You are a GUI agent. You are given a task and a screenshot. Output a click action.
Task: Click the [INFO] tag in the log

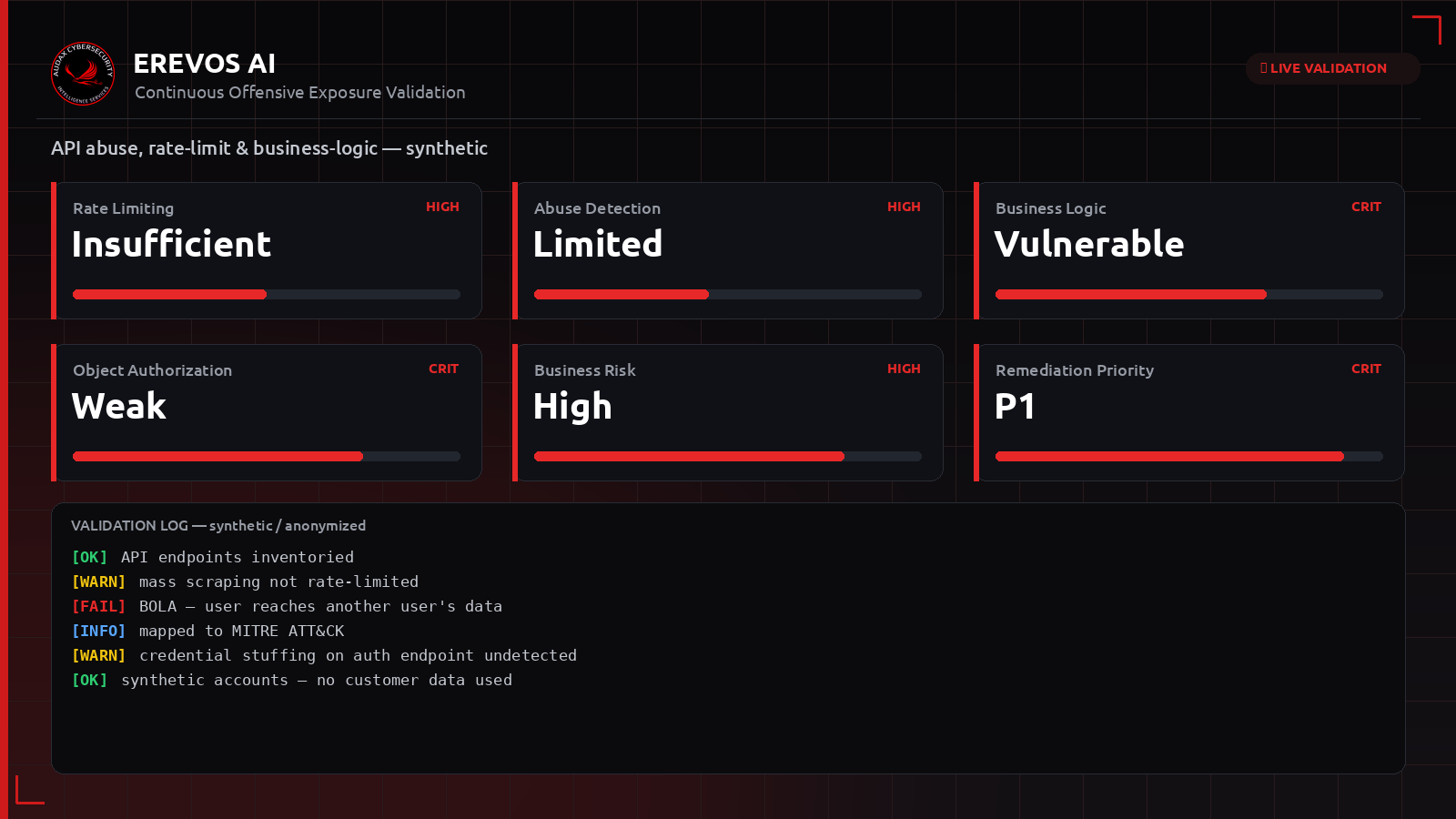(x=98, y=631)
